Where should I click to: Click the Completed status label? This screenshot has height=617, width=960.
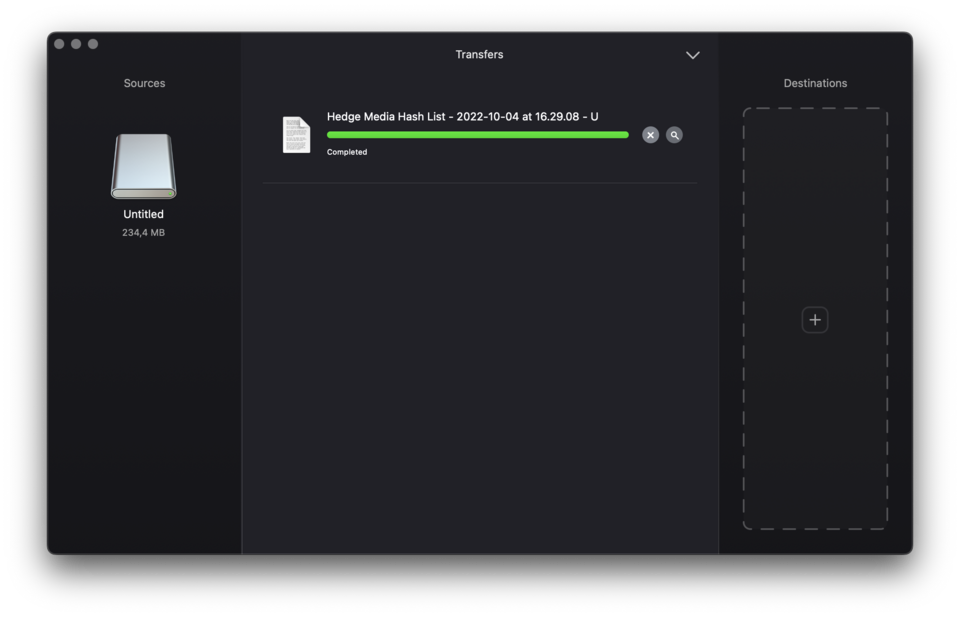(x=347, y=152)
